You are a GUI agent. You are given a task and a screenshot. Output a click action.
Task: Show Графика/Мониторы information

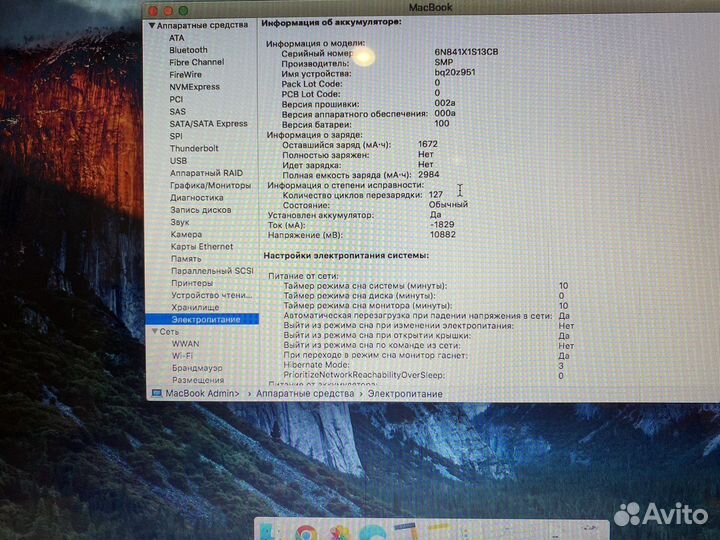pos(210,186)
